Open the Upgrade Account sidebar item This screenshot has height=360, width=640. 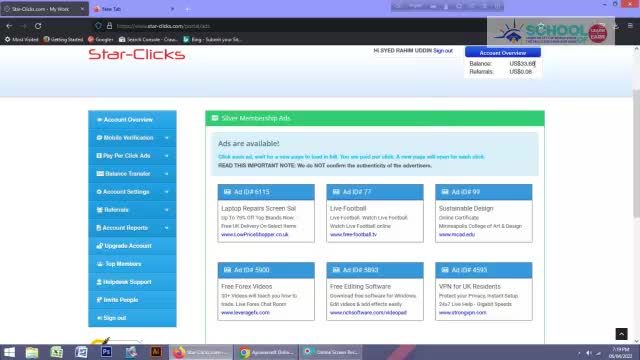click(132, 246)
